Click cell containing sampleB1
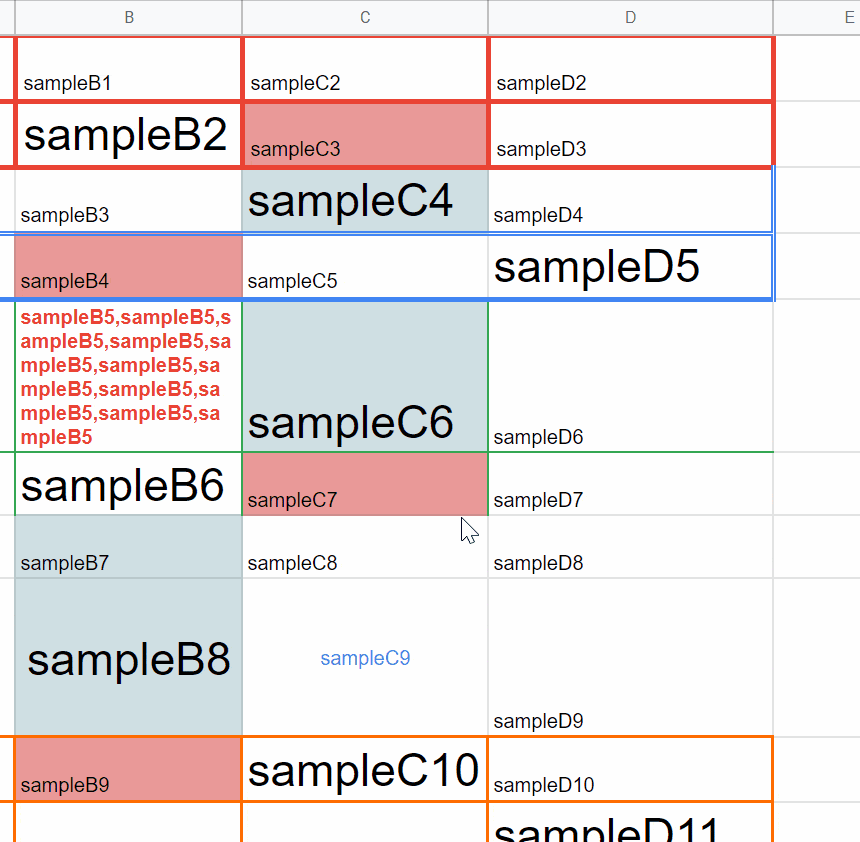This screenshot has width=860, height=842. point(129,69)
